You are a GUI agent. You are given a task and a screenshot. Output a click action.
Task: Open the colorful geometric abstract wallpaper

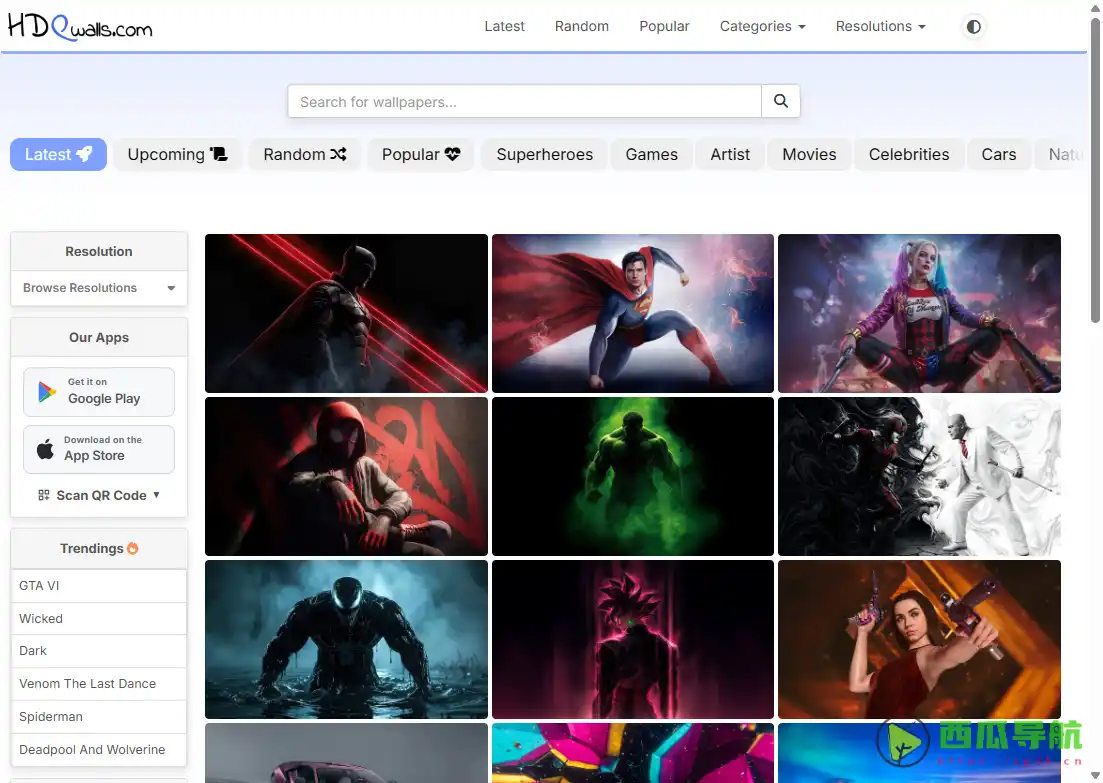(x=632, y=753)
